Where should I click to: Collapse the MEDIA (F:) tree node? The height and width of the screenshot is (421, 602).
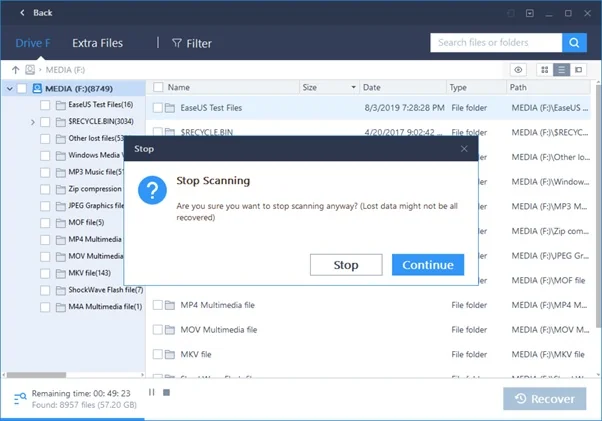click(10, 88)
